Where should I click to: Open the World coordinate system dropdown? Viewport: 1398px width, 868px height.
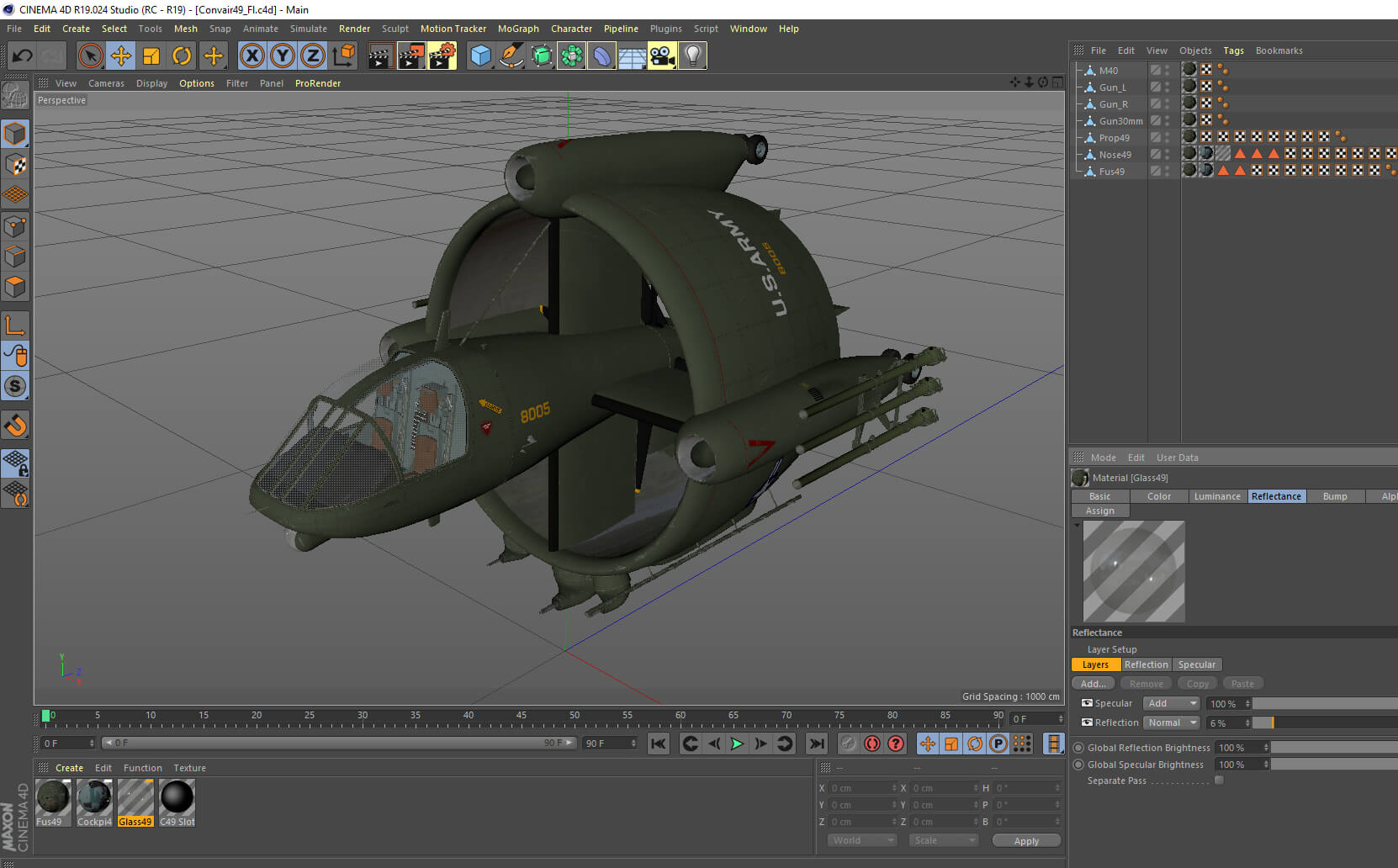(x=862, y=840)
